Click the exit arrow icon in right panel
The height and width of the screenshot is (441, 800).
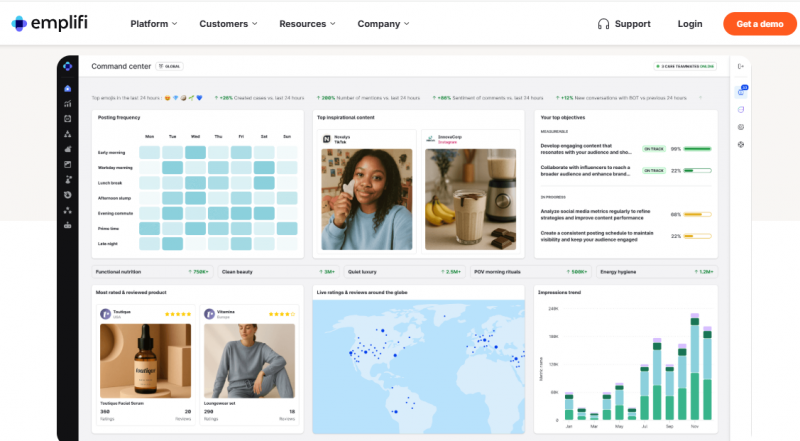point(741,67)
